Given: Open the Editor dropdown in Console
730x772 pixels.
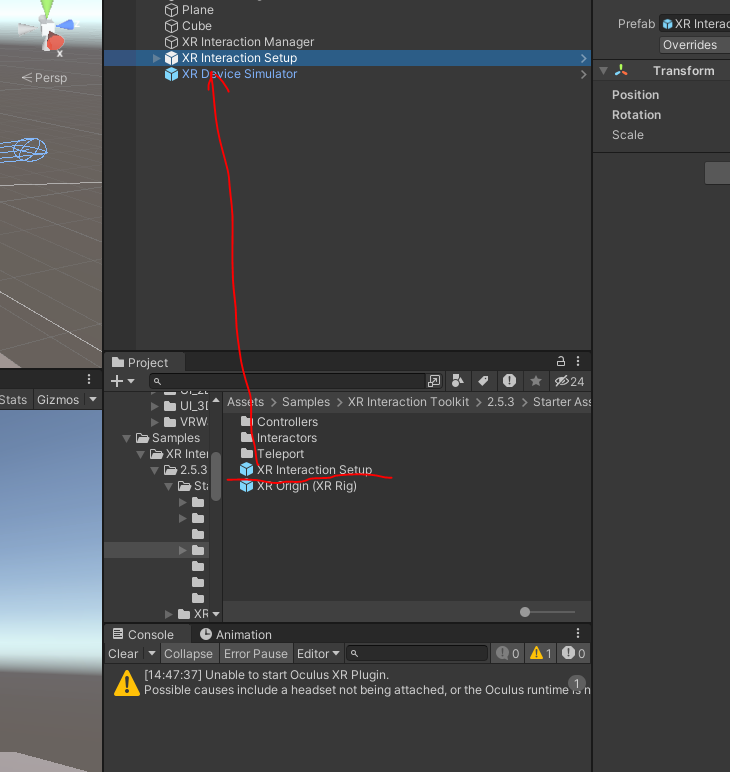Looking at the screenshot, I should 318,654.
